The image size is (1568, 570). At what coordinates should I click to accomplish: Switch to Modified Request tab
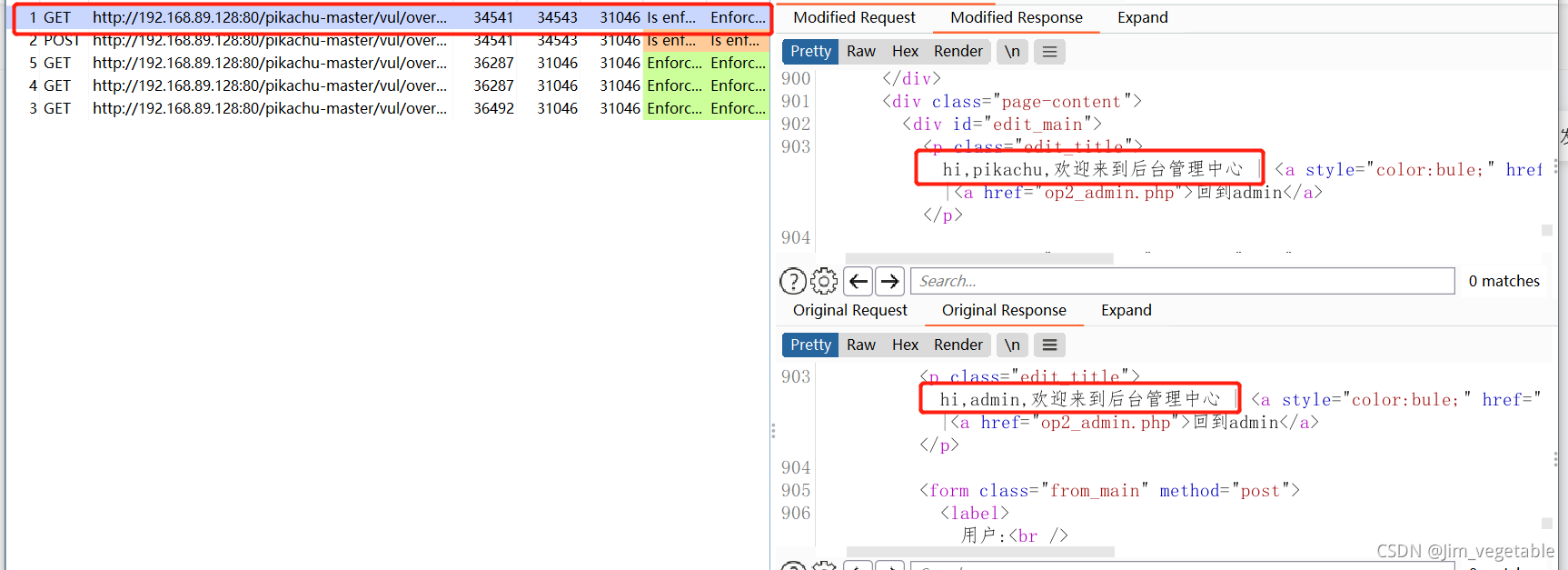854,17
